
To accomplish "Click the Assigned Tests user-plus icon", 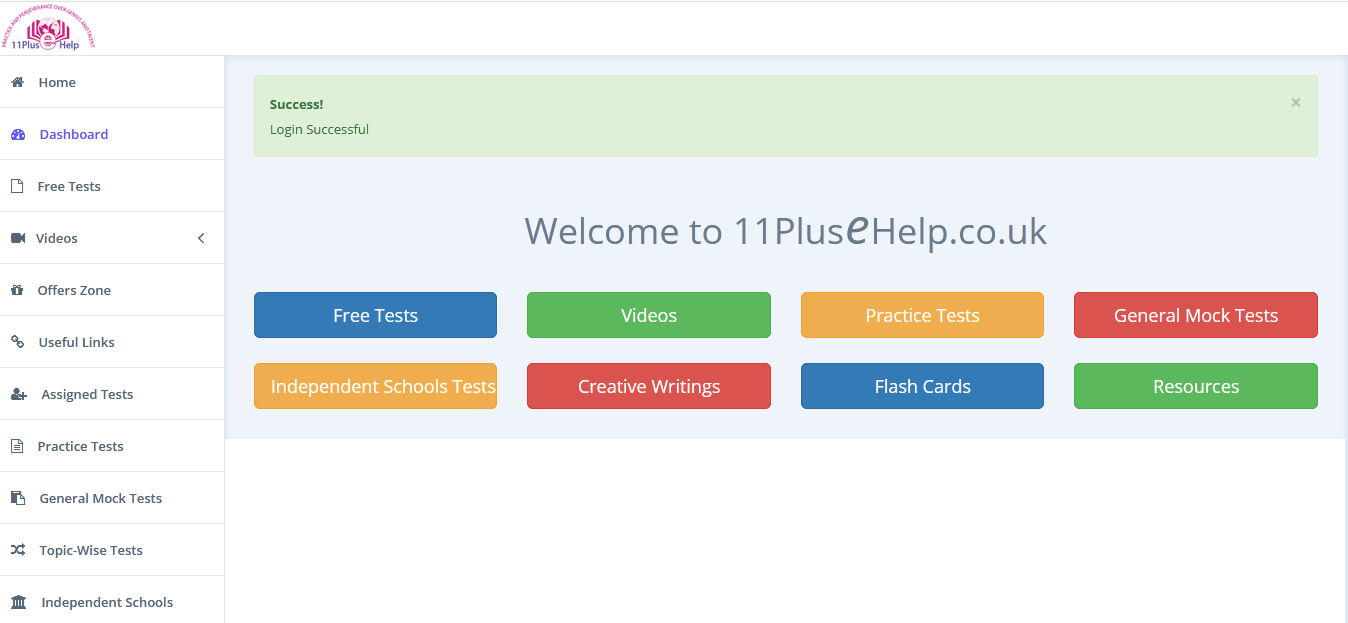I will (x=19, y=394).
